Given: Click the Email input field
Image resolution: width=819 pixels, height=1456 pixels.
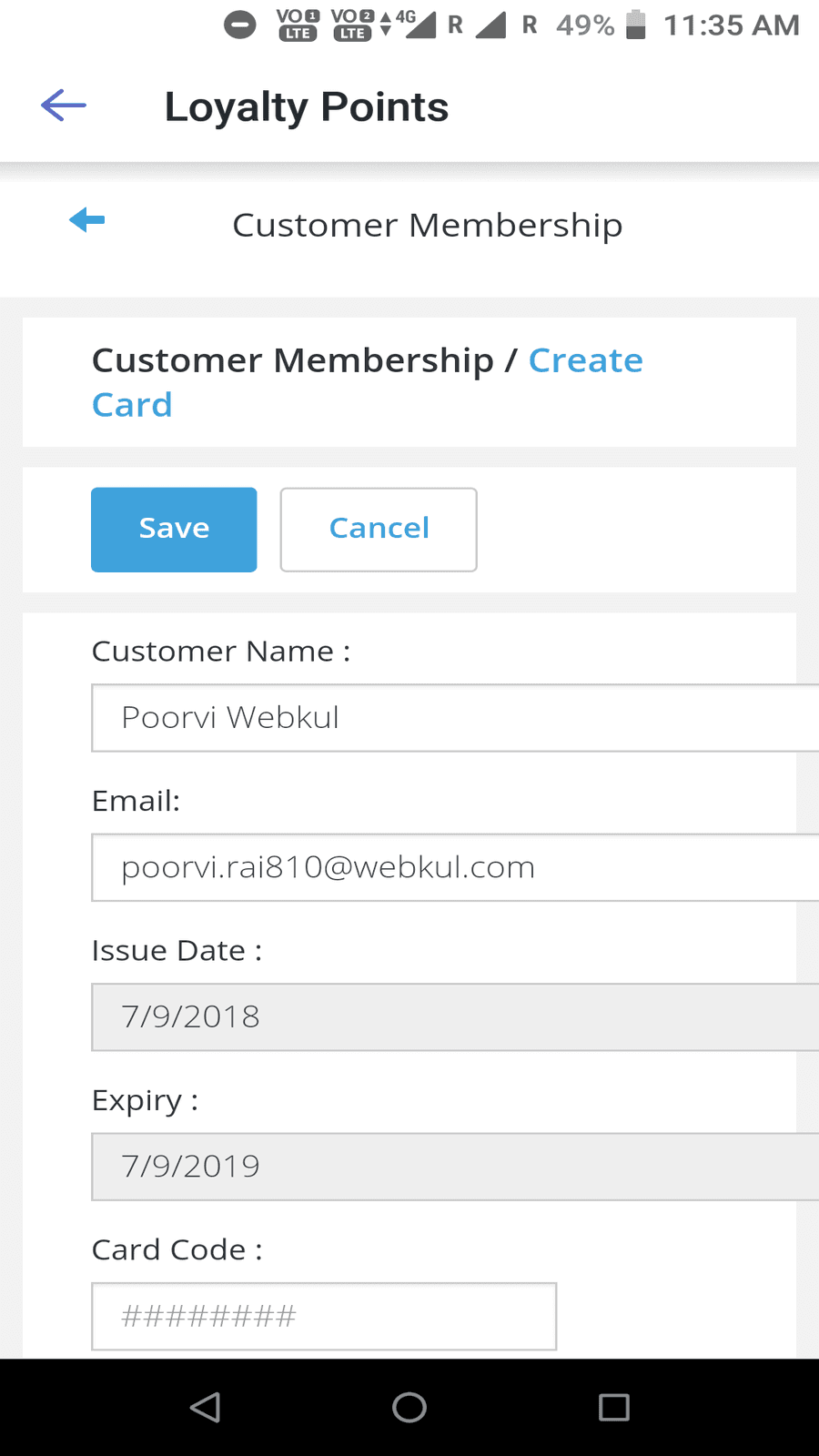Looking at the screenshot, I should pyautogui.click(x=455, y=867).
